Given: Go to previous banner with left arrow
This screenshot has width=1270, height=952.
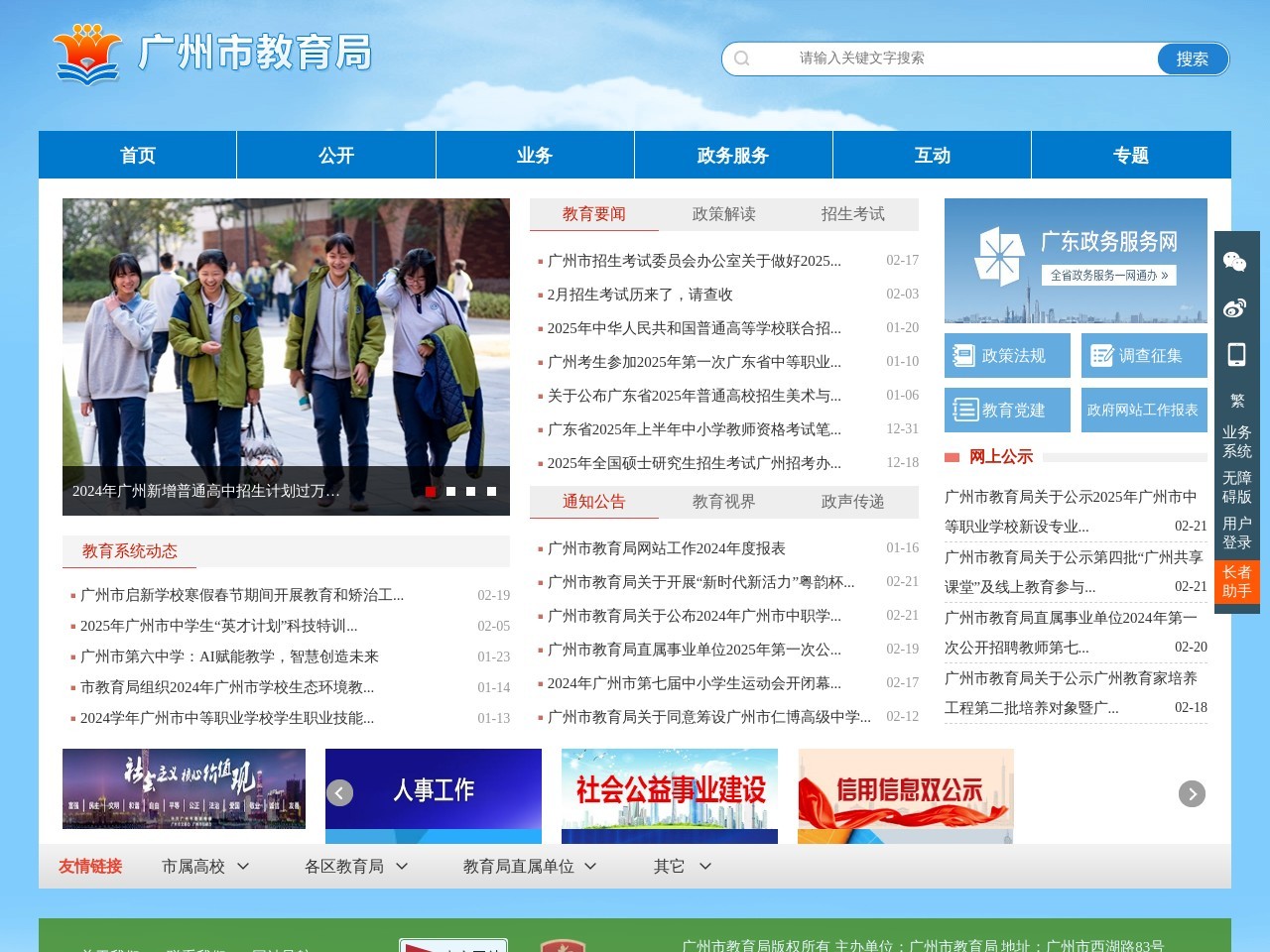Looking at the screenshot, I should coord(339,793).
